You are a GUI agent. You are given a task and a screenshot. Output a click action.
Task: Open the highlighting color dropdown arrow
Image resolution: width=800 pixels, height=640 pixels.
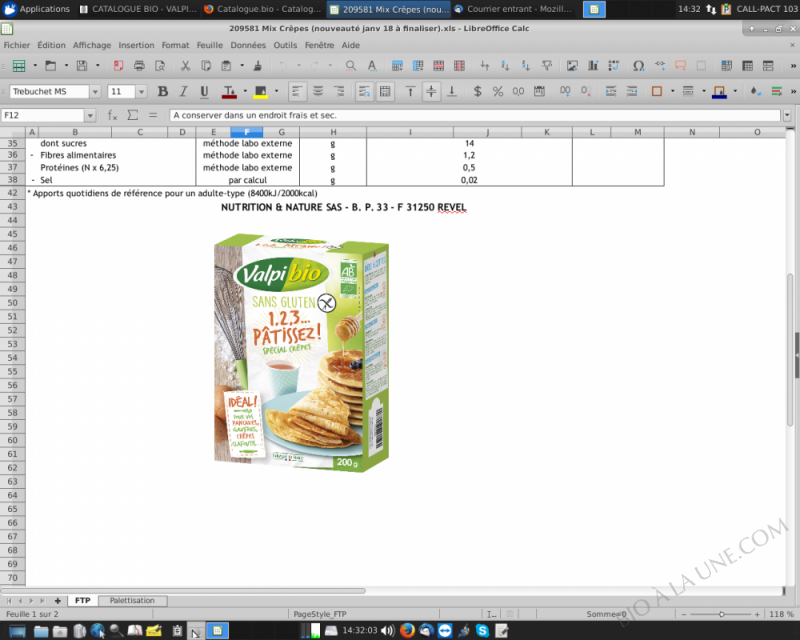click(277, 91)
